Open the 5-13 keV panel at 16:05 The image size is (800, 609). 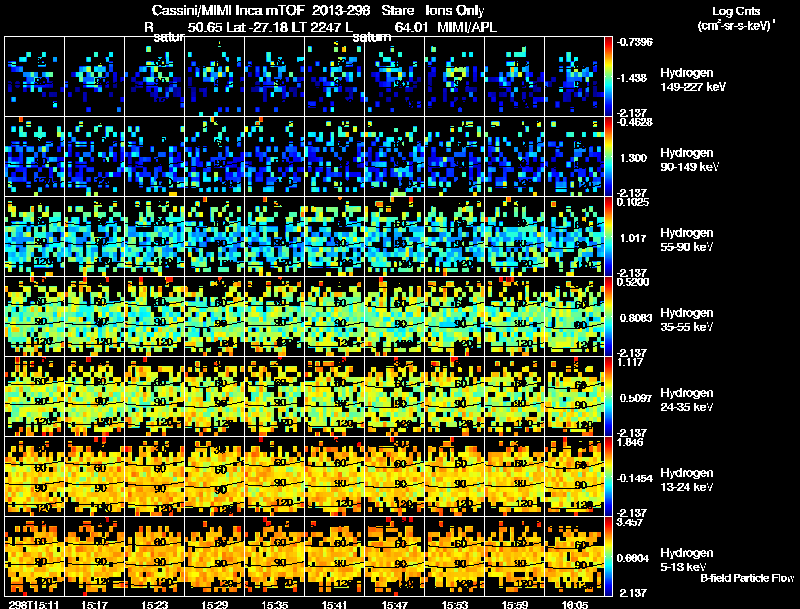point(574,556)
